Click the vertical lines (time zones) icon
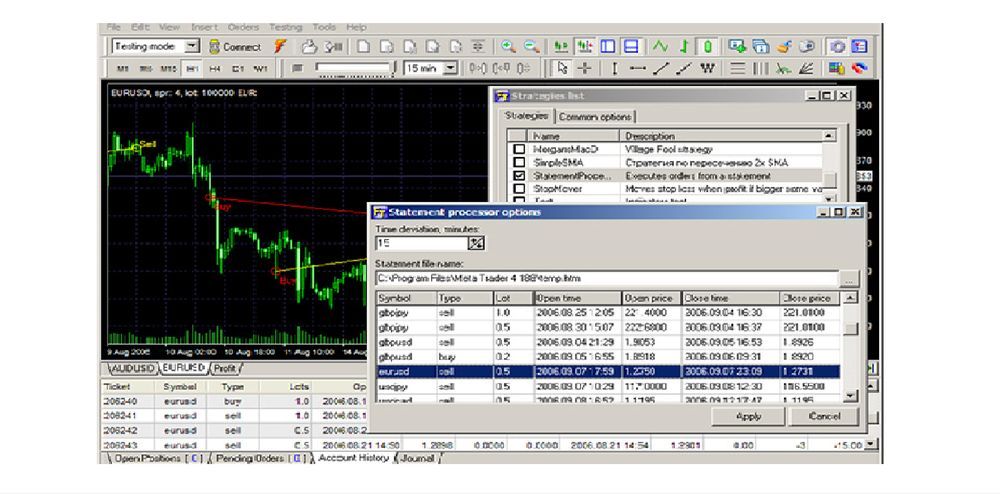This screenshot has width=1000, height=494. point(760,68)
